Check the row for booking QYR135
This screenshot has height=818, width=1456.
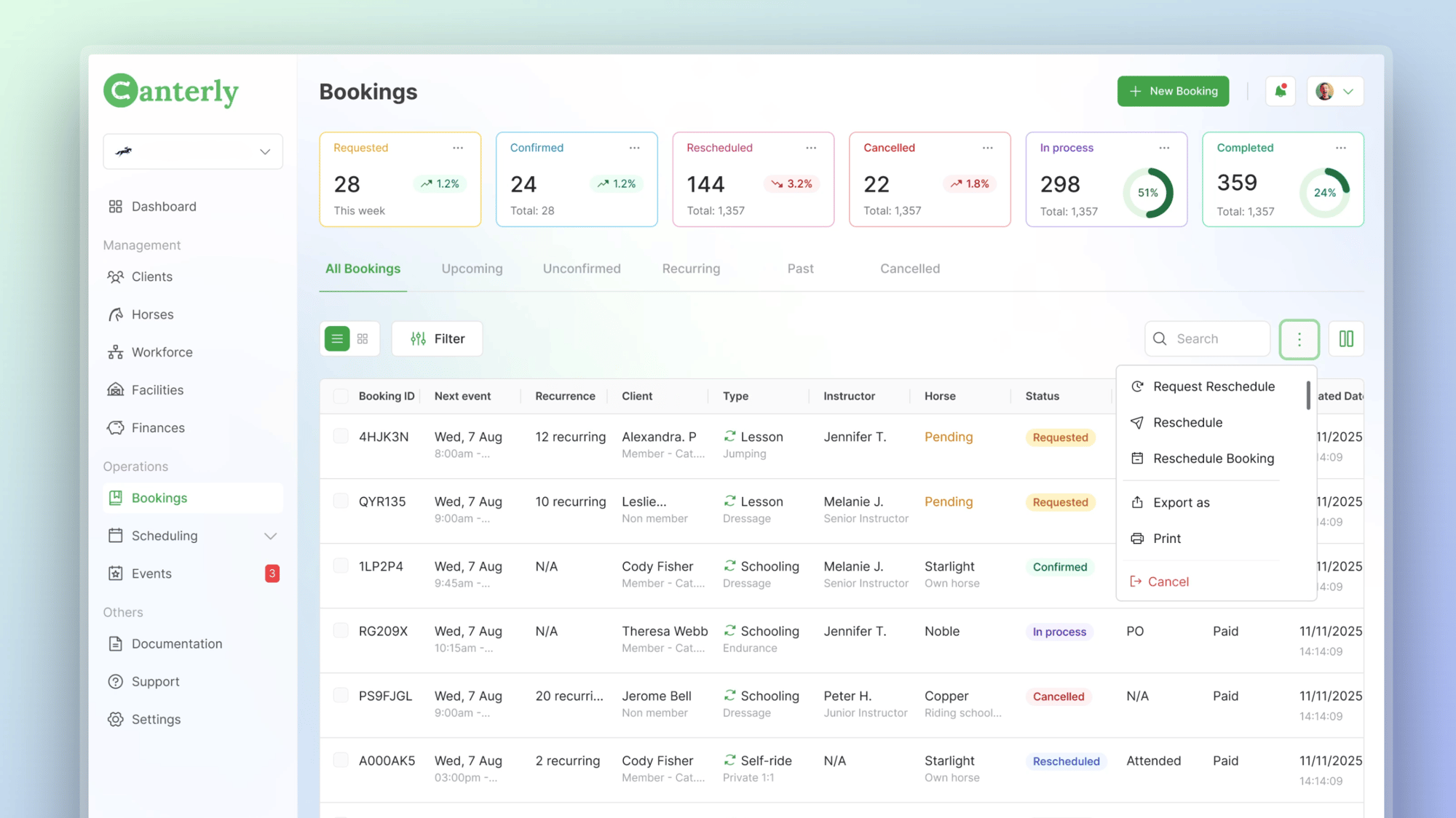(341, 501)
